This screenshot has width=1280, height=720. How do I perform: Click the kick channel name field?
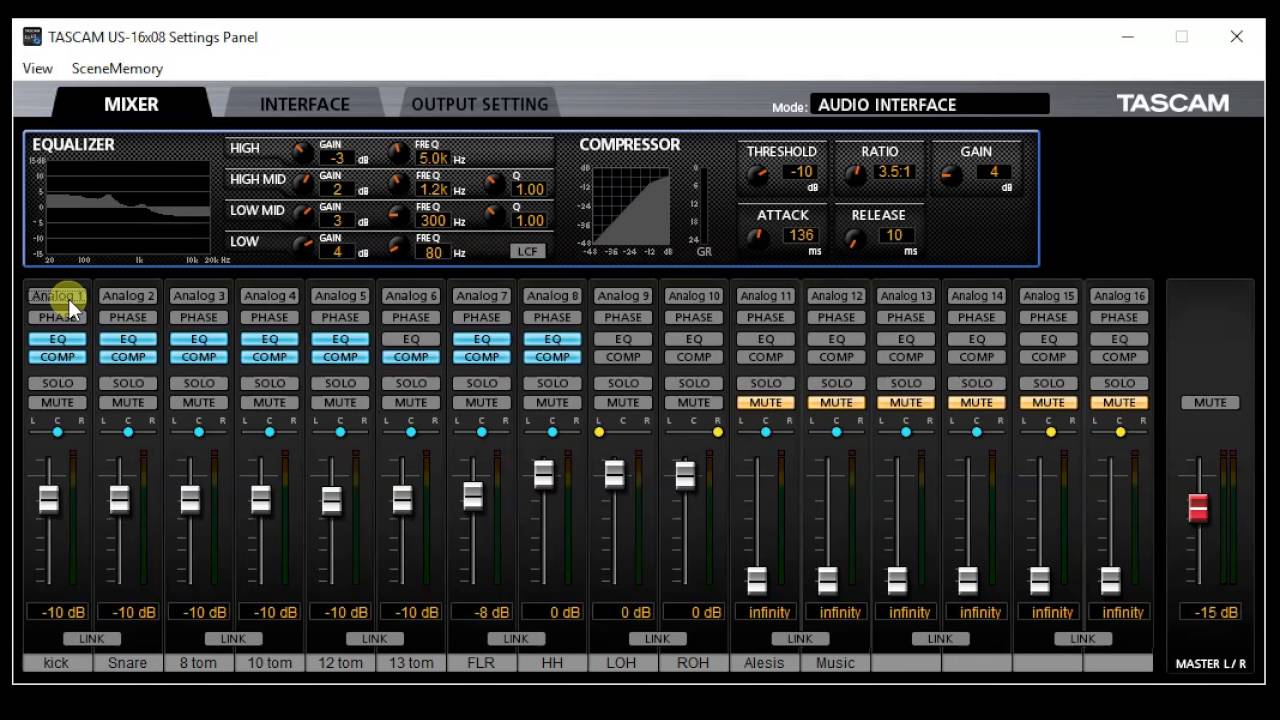point(57,662)
